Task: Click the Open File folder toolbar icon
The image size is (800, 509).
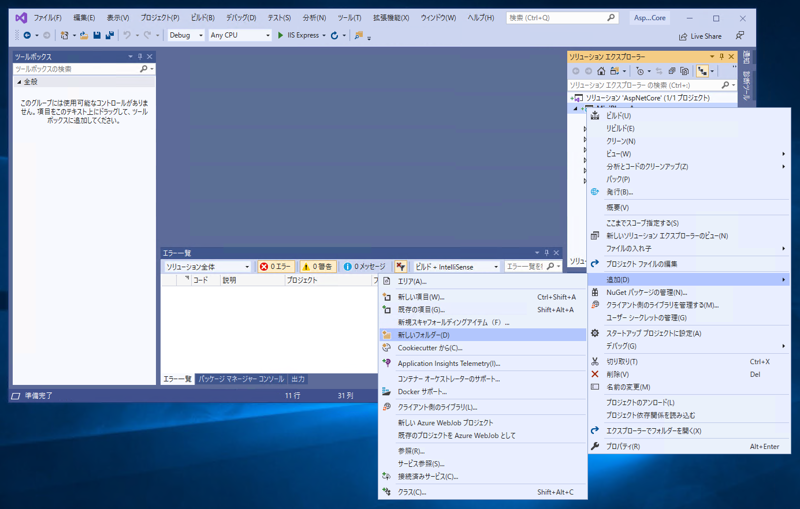Action: click(x=84, y=35)
